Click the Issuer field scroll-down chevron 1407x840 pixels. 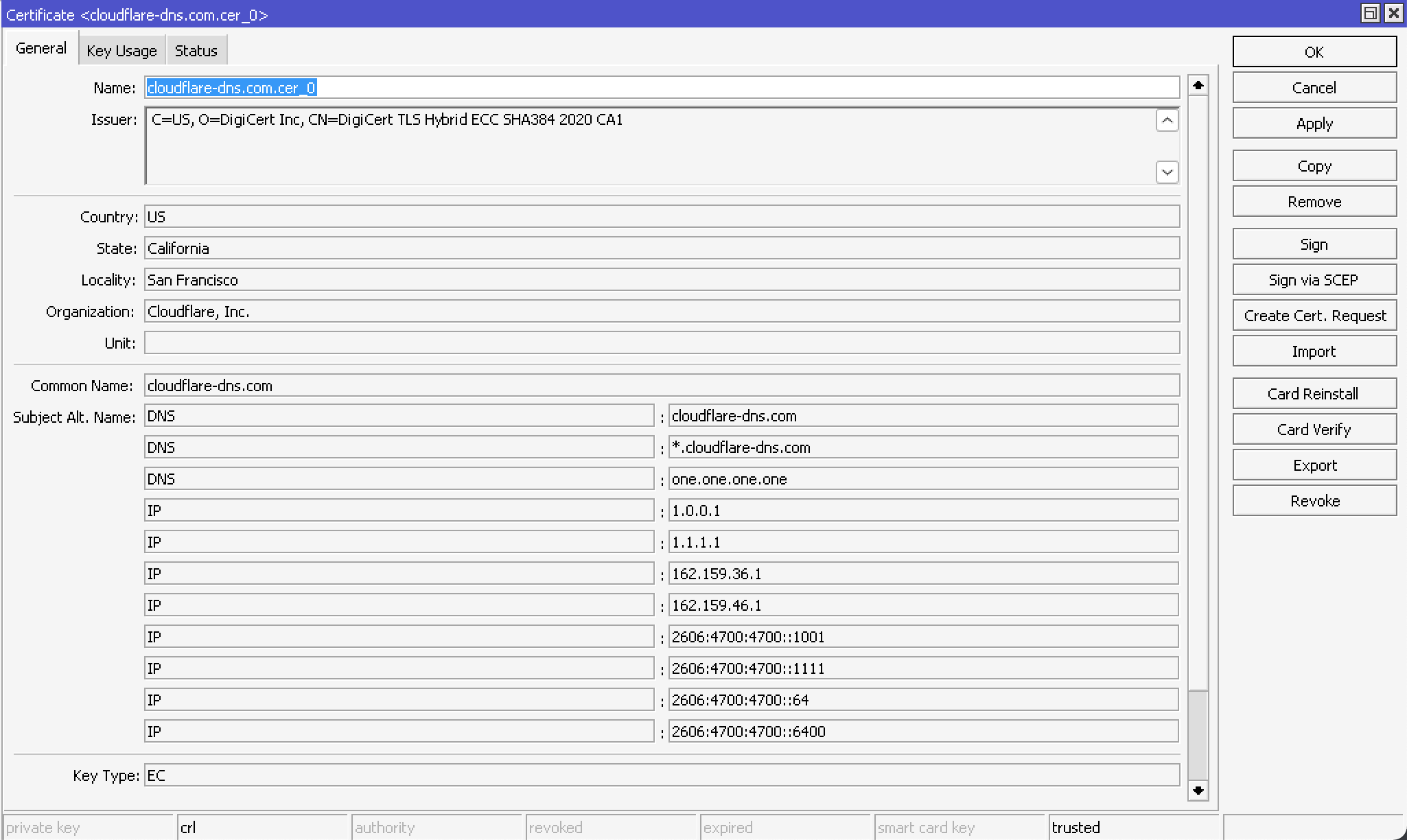click(1167, 172)
